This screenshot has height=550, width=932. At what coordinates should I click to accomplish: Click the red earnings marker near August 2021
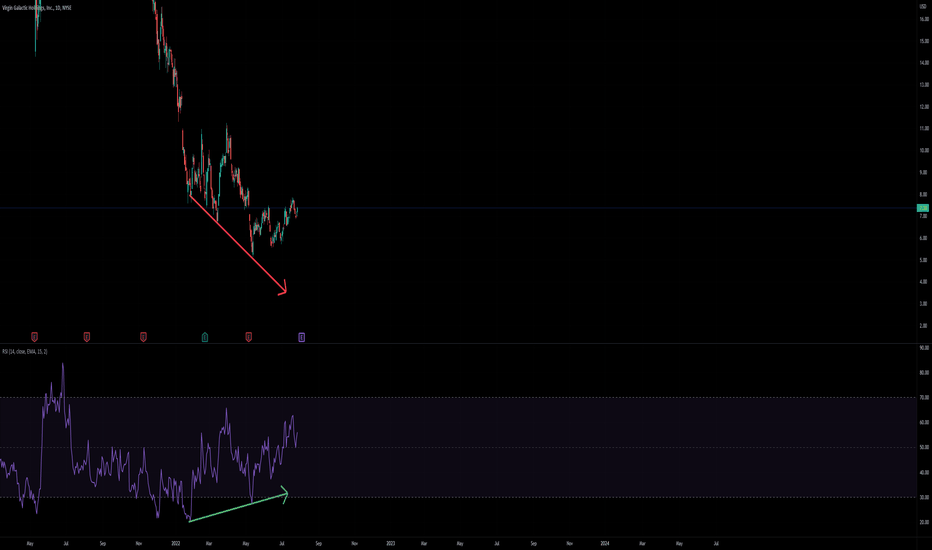coord(87,337)
